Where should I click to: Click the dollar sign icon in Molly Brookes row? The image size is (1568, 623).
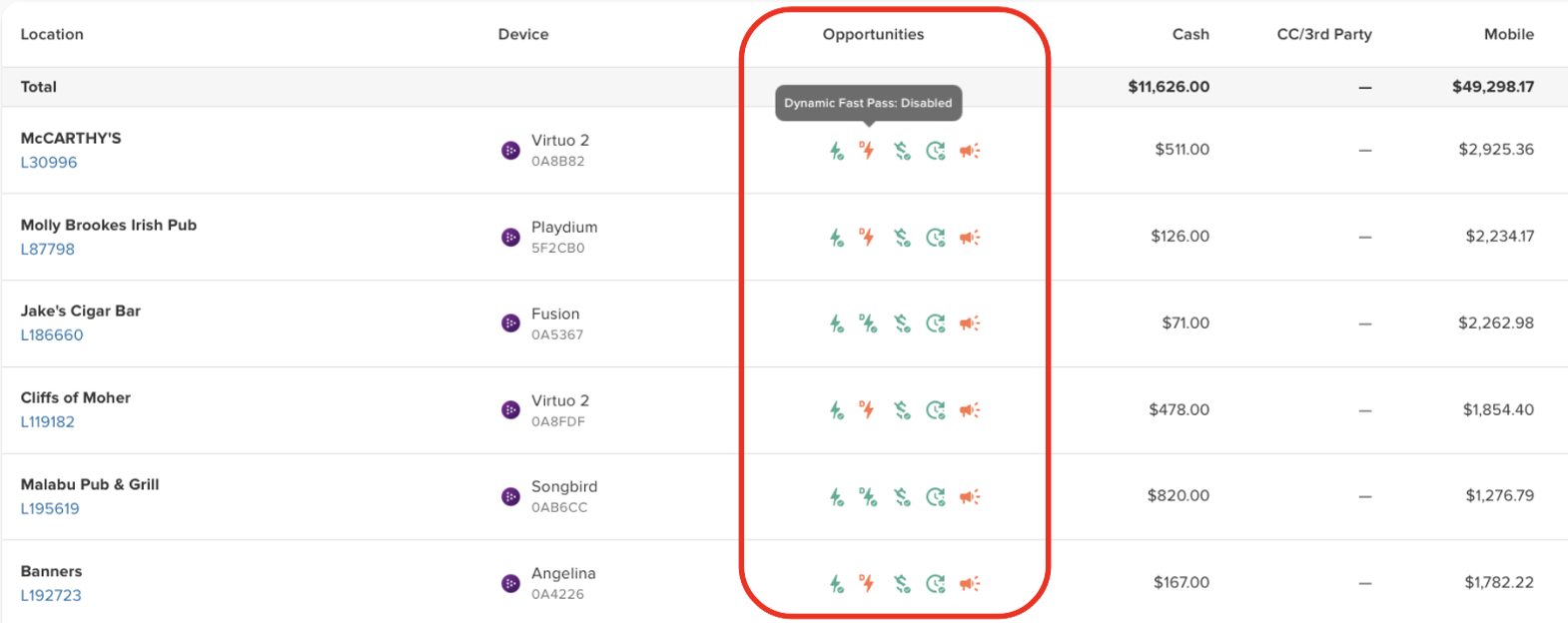pyautogui.click(x=902, y=238)
